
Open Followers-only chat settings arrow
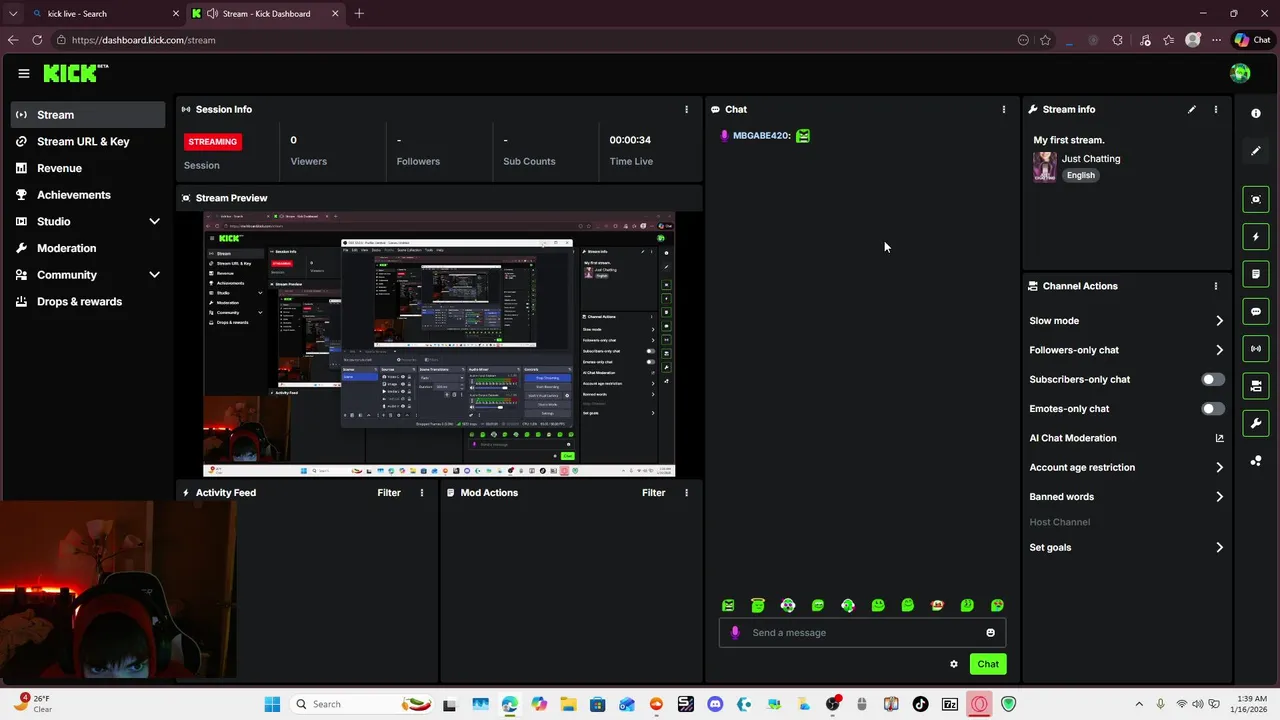pyautogui.click(x=1219, y=350)
